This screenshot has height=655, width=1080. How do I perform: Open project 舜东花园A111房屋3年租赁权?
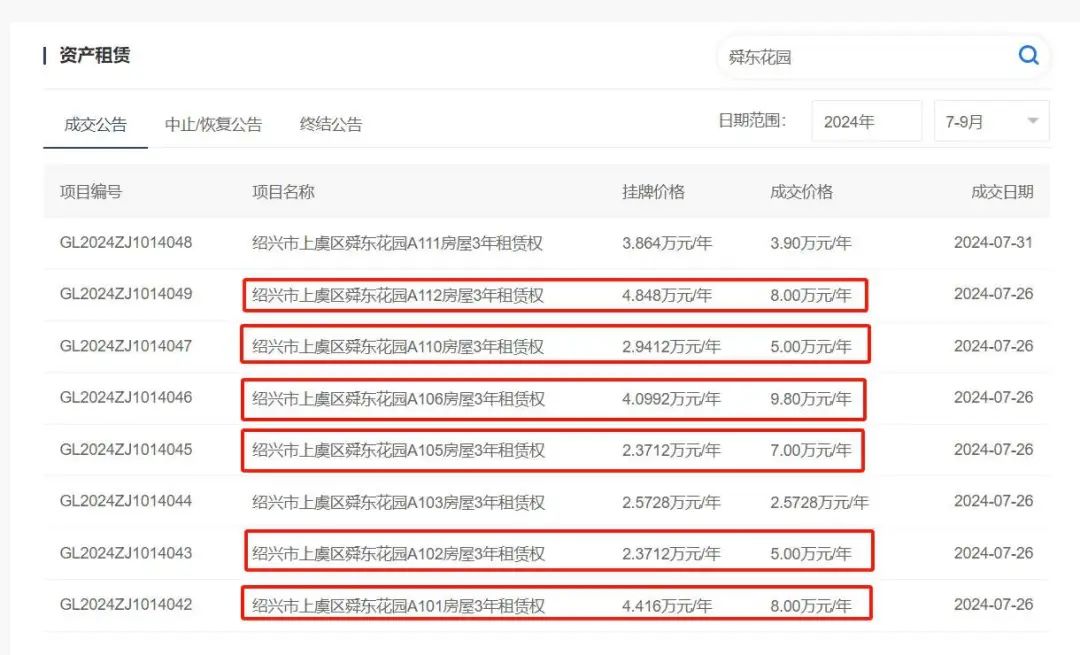pyautogui.click(x=397, y=243)
